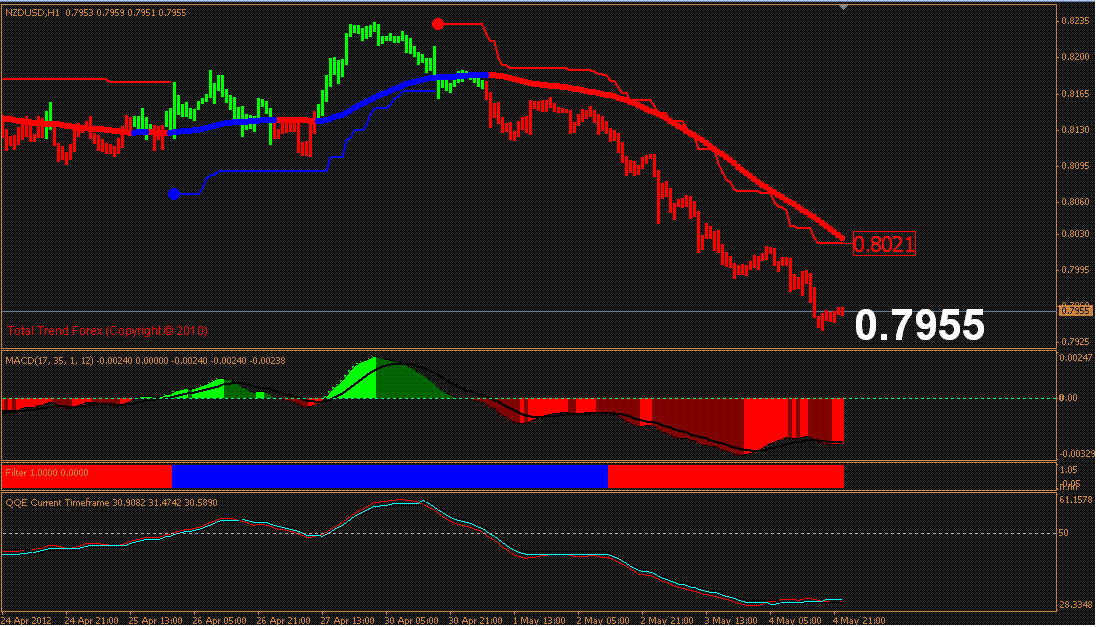Image resolution: width=1100 pixels, height=627 pixels.
Task: Click the 61.1578 QQE scale value
Action: click(x=1075, y=500)
